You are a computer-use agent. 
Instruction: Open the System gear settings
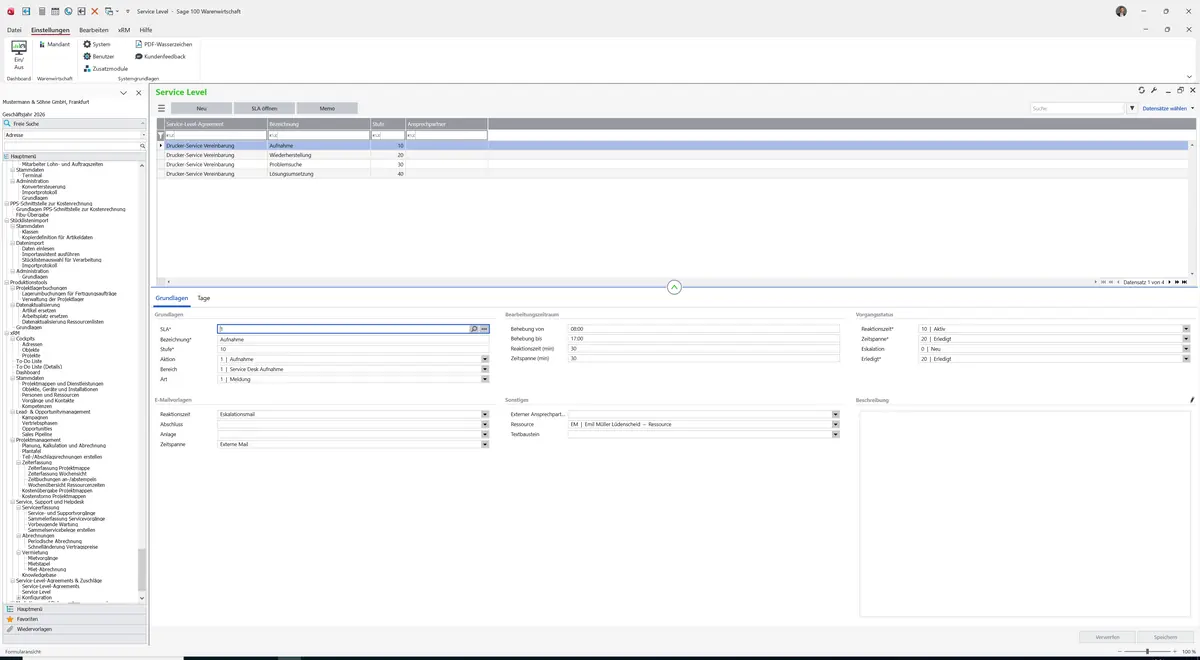coord(97,44)
